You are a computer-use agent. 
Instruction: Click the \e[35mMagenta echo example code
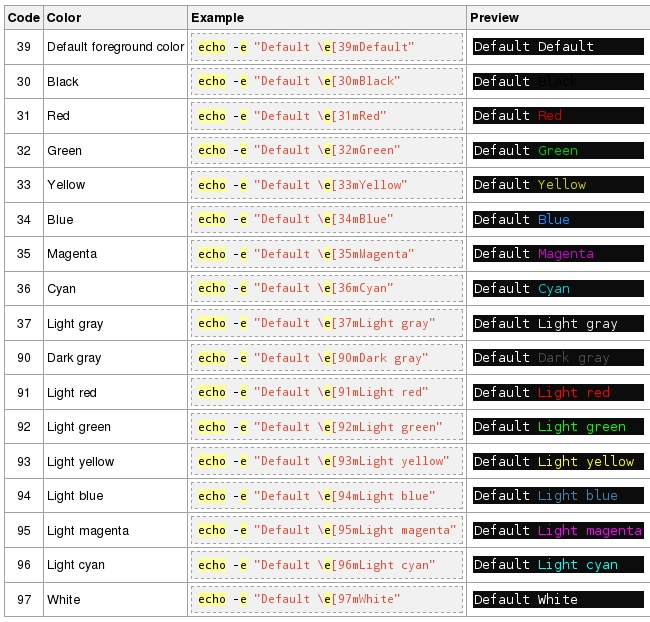327,254
